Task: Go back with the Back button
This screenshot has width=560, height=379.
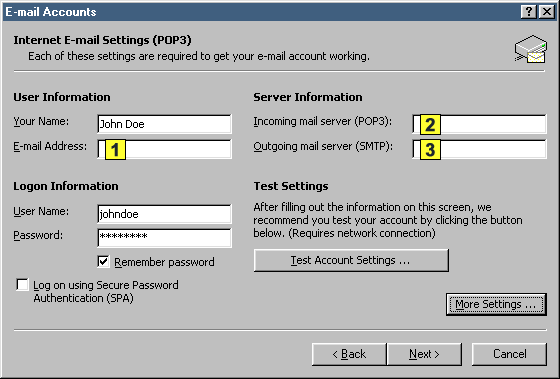Action: coord(349,354)
